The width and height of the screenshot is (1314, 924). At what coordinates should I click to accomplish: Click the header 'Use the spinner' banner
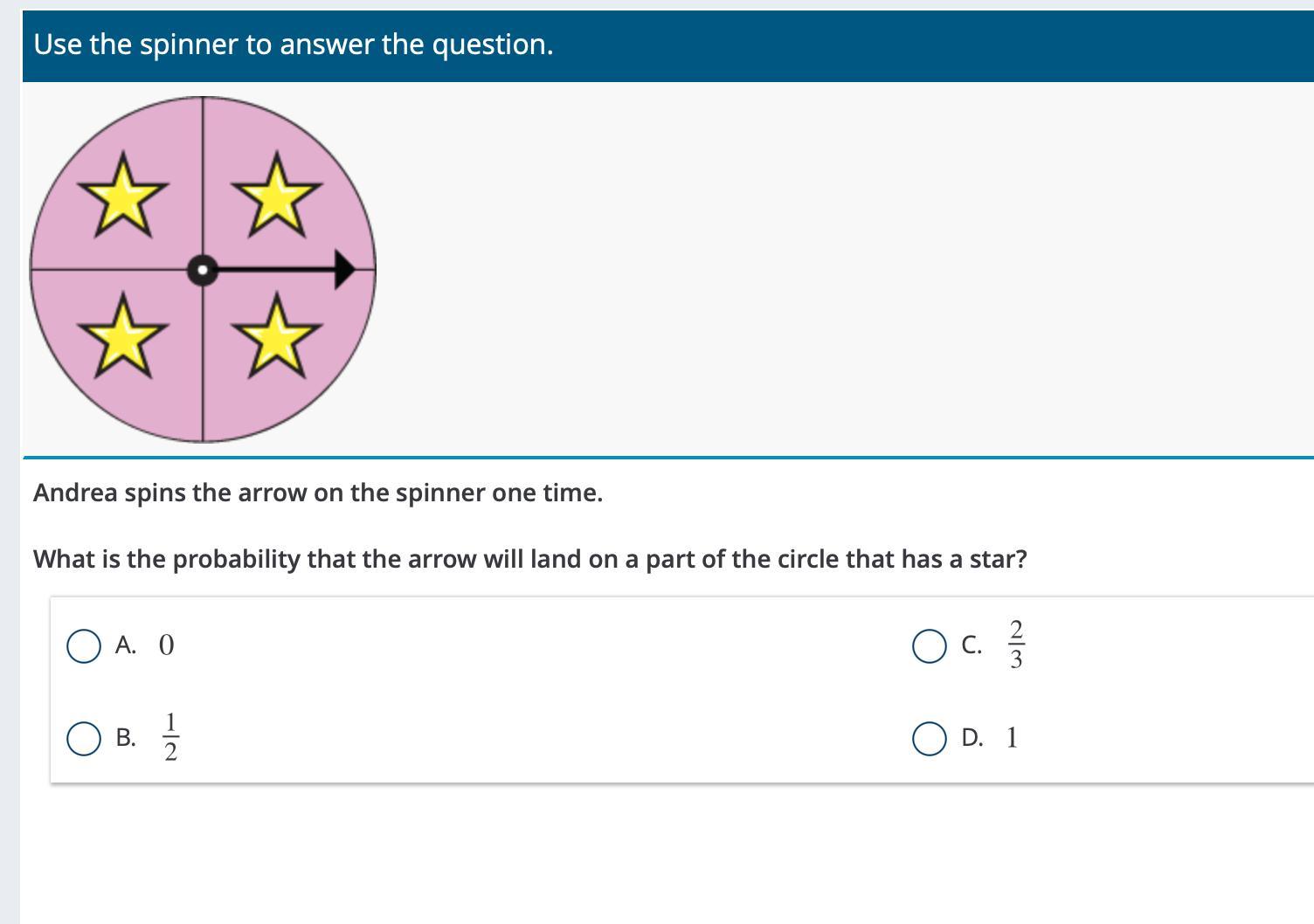[x=668, y=45]
